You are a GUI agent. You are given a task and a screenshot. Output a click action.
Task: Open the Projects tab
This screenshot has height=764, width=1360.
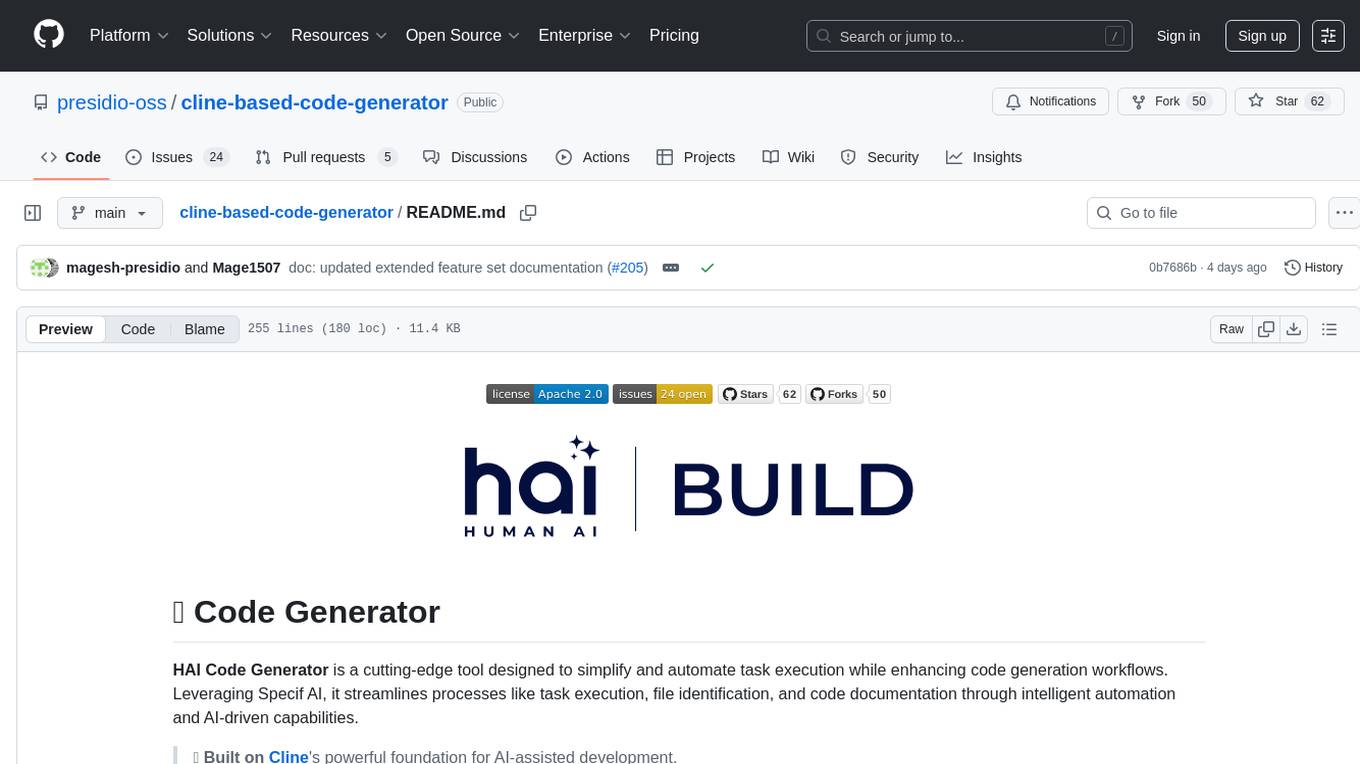(696, 157)
